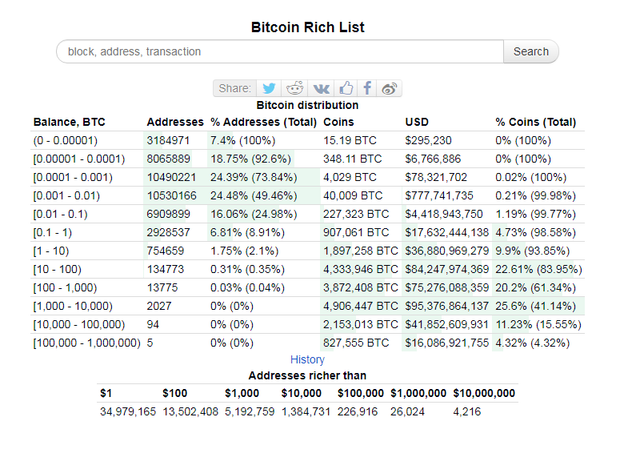Click the Addresses column header
640x454 pixels.
pyautogui.click(x=175, y=122)
